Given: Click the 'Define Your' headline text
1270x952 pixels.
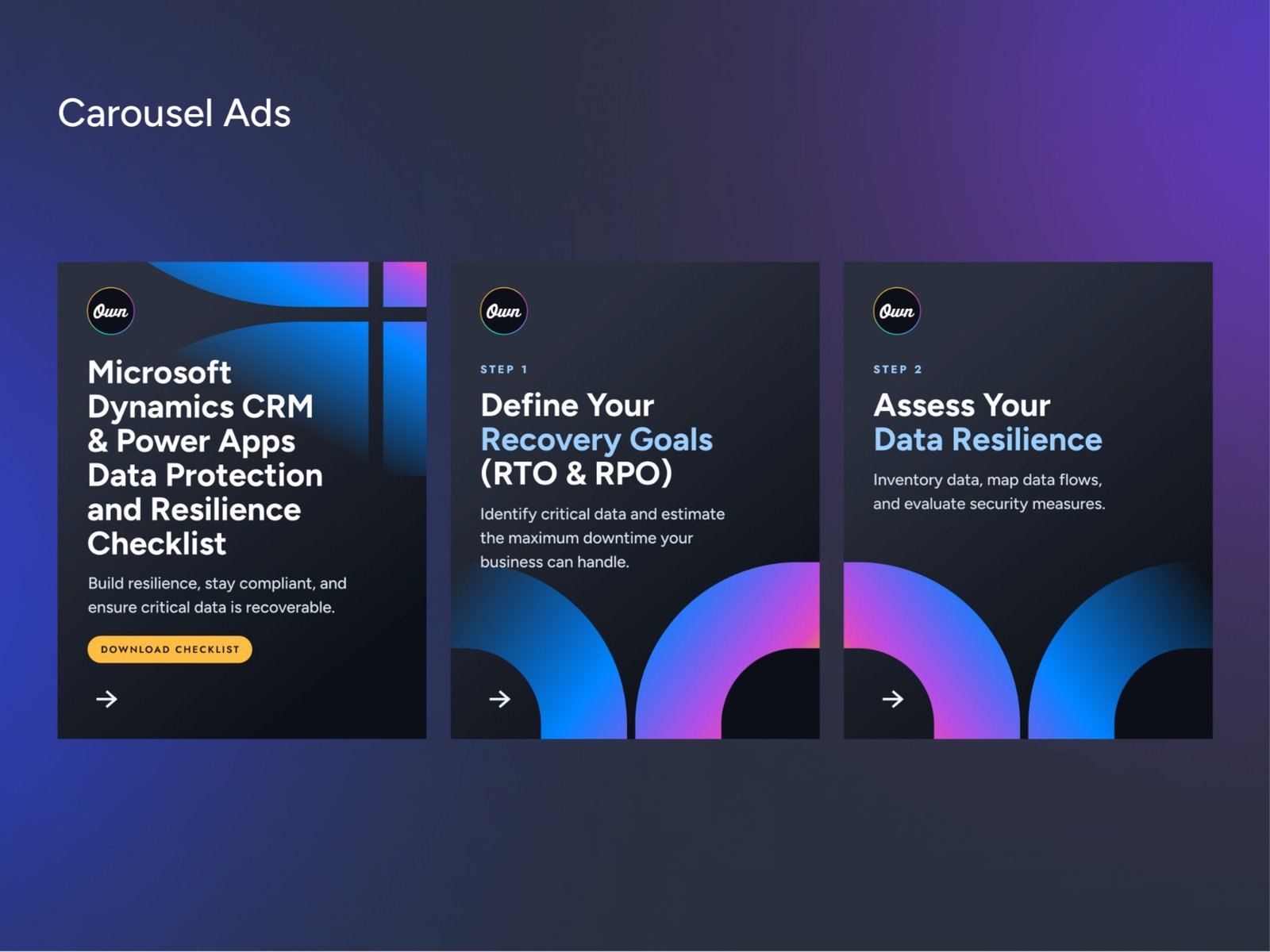Looking at the screenshot, I should click(x=568, y=405).
